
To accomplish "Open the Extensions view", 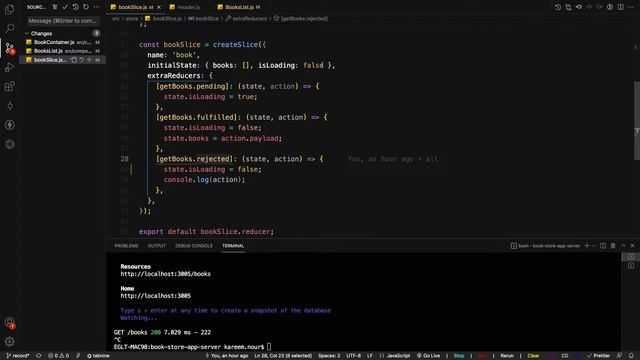I will tap(9, 87).
